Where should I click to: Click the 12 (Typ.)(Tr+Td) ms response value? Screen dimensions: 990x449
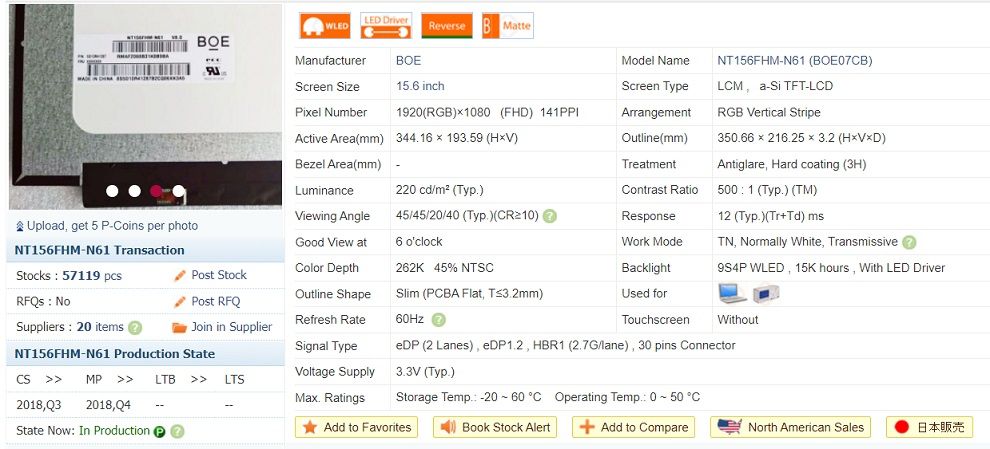coord(770,217)
